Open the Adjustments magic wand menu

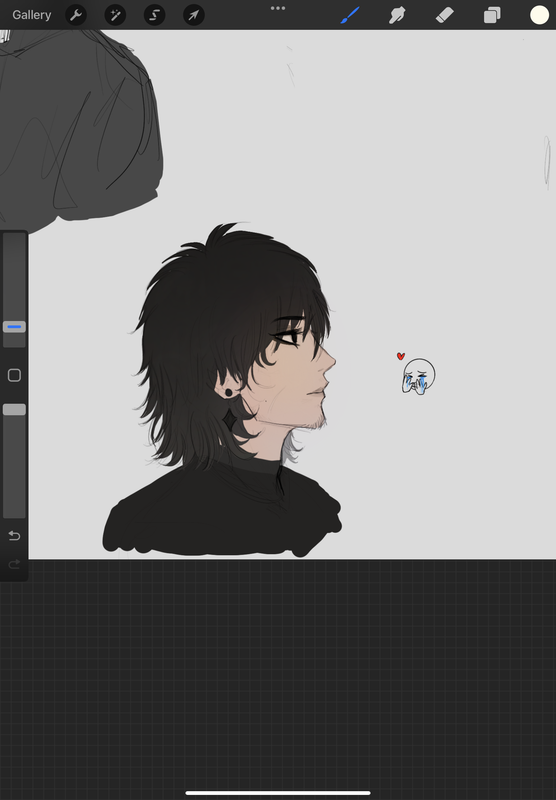tap(115, 15)
